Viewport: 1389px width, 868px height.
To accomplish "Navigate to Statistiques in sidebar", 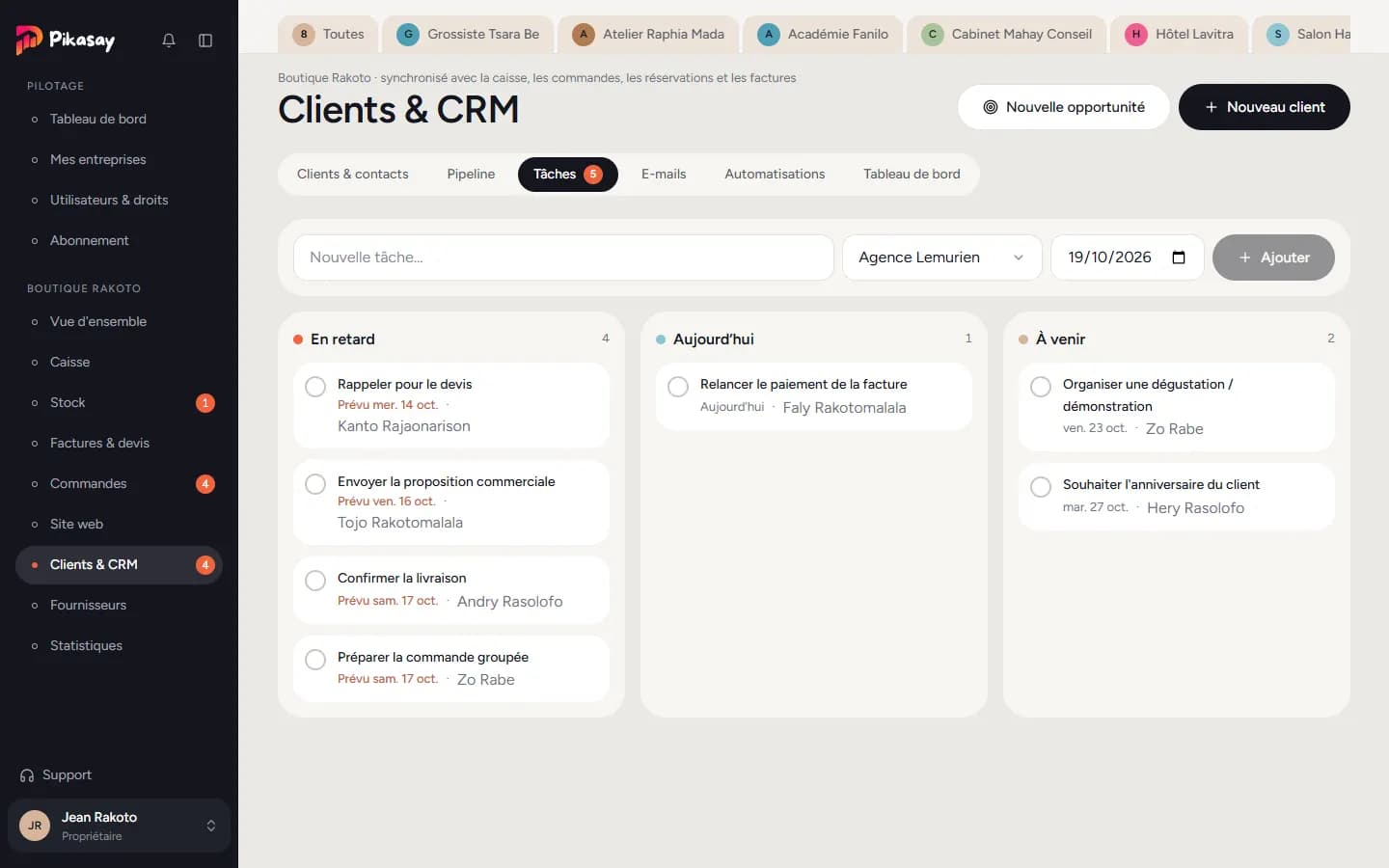I will pos(120,646).
